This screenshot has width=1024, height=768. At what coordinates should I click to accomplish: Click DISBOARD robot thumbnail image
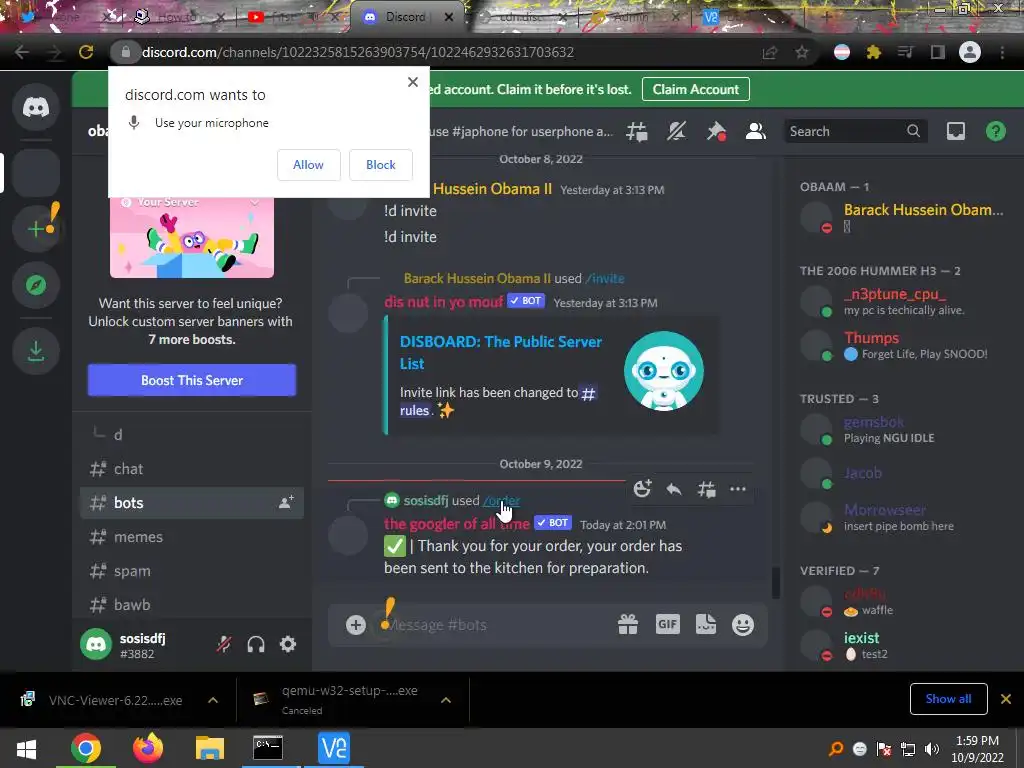click(x=664, y=371)
